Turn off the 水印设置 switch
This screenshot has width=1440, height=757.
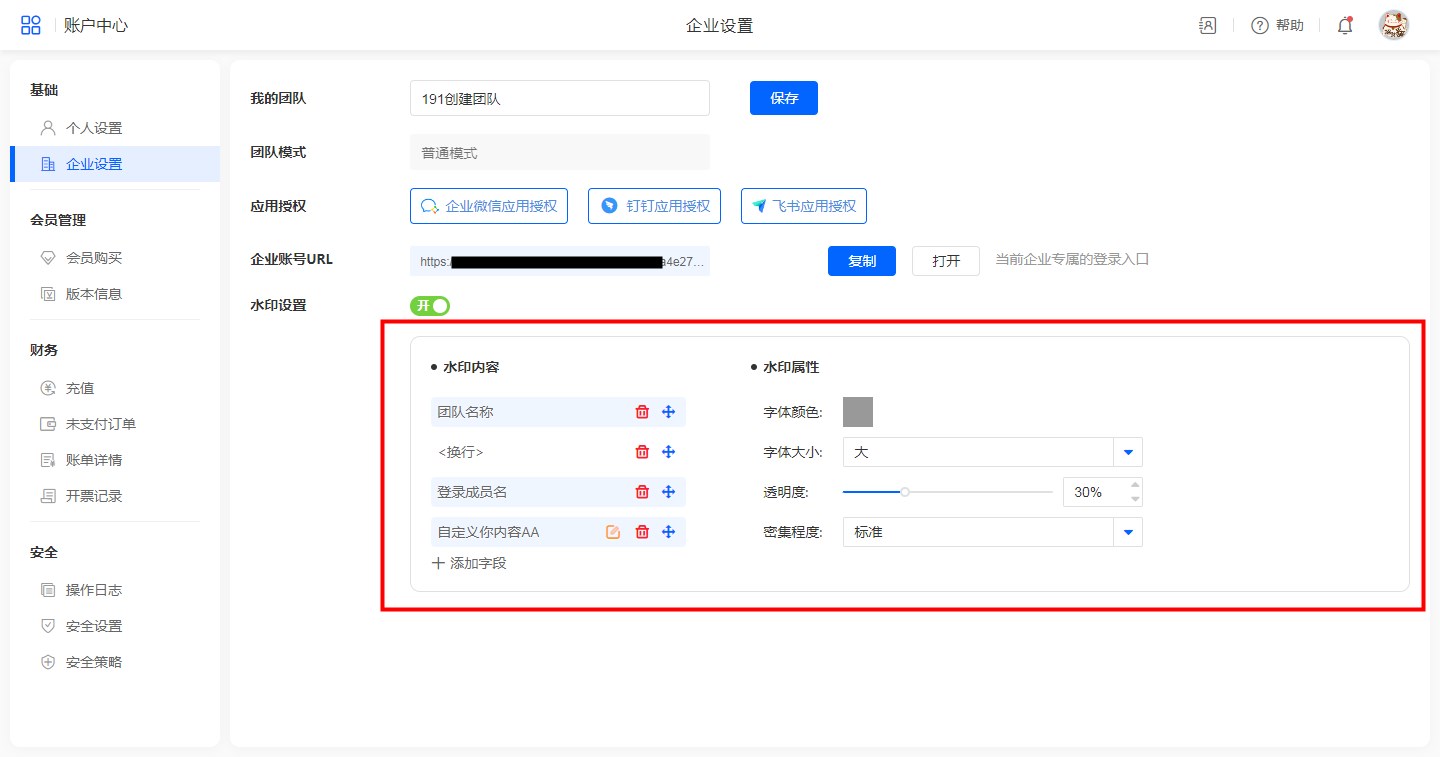(430, 306)
